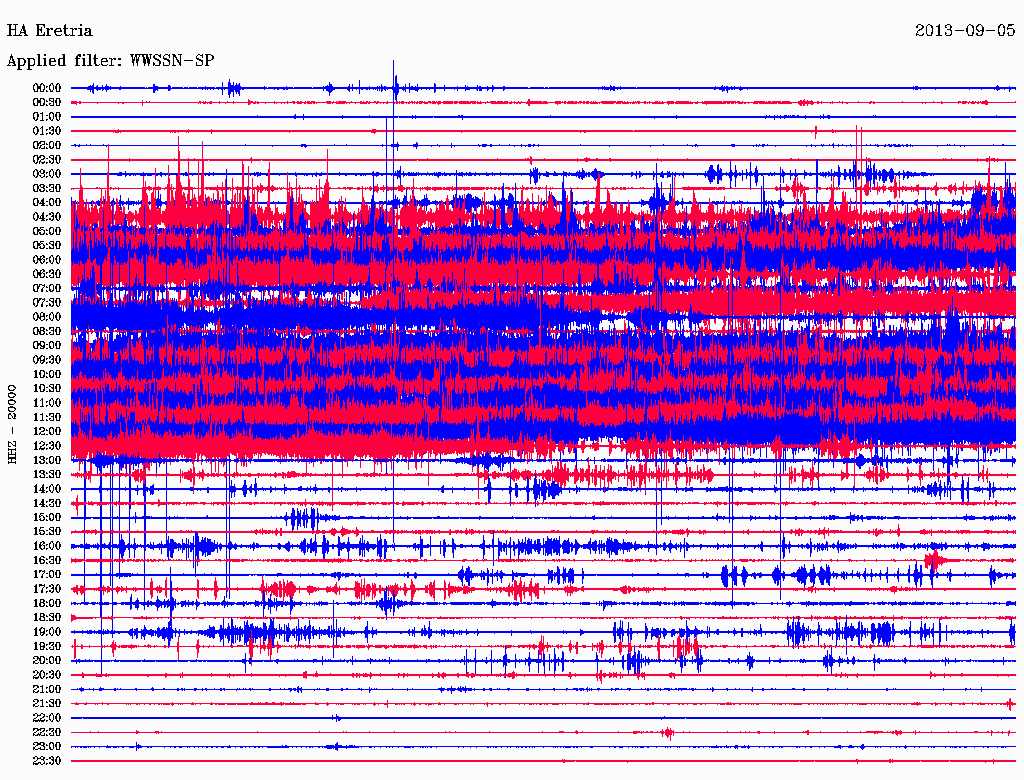Select the 09:30 time label
Image resolution: width=1024 pixels, height=780 pixels.
pyautogui.click(x=47, y=360)
